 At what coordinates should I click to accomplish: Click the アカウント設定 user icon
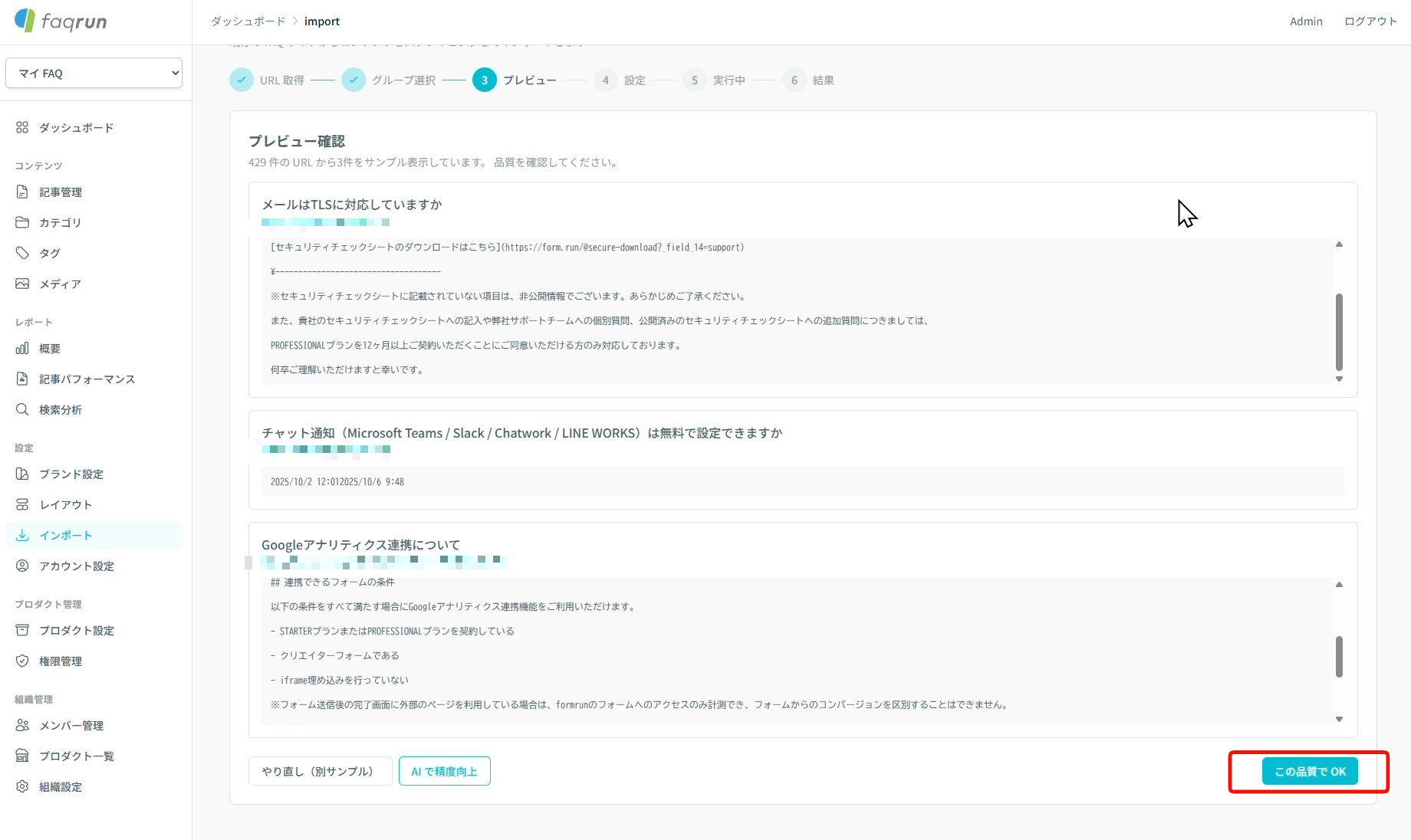pos(22,566)
